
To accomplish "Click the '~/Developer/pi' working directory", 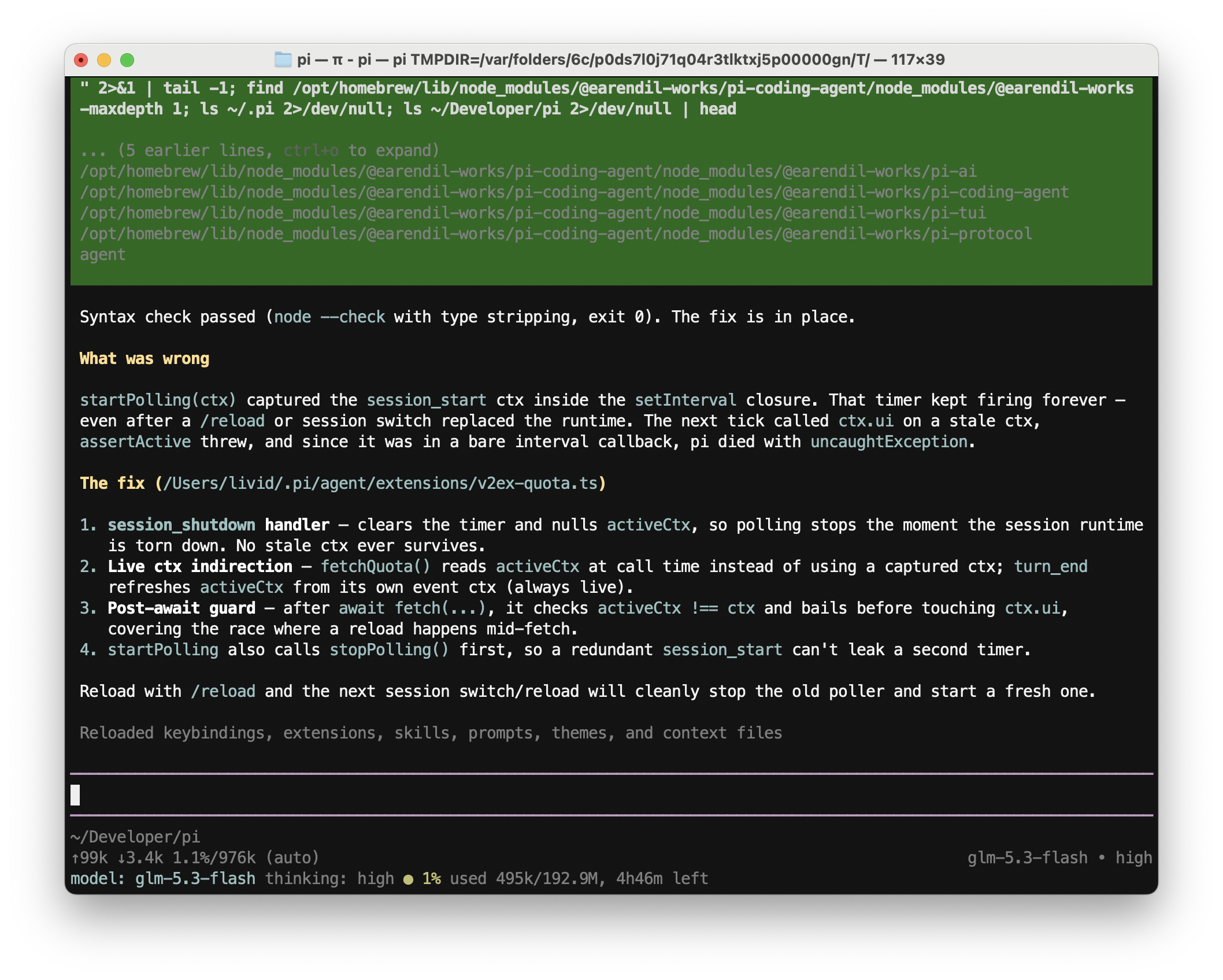I will pos(135,837).
